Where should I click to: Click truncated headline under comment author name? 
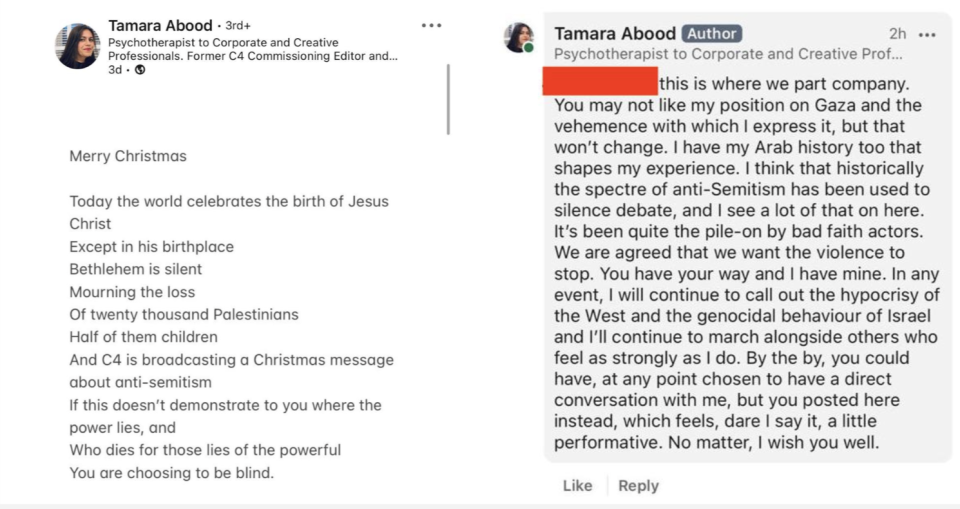(728, 54)
